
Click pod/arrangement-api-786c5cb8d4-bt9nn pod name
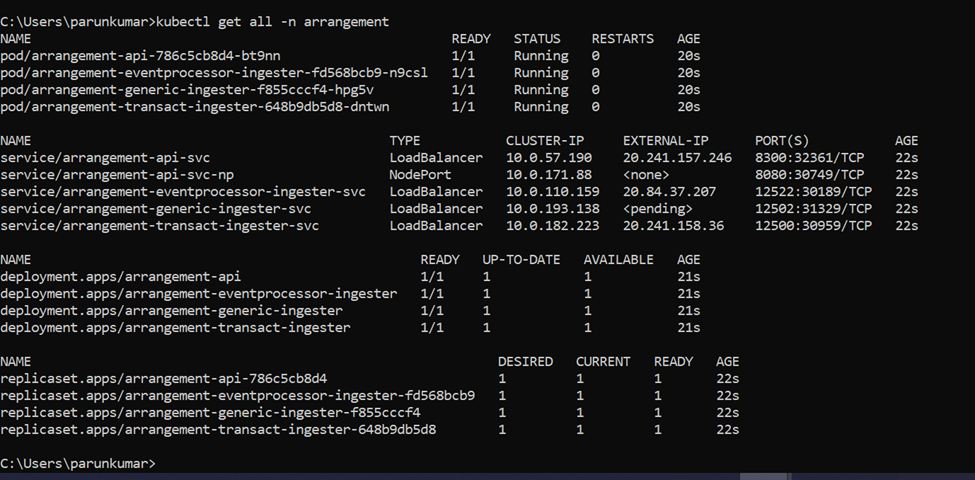(x=140, y=56)
